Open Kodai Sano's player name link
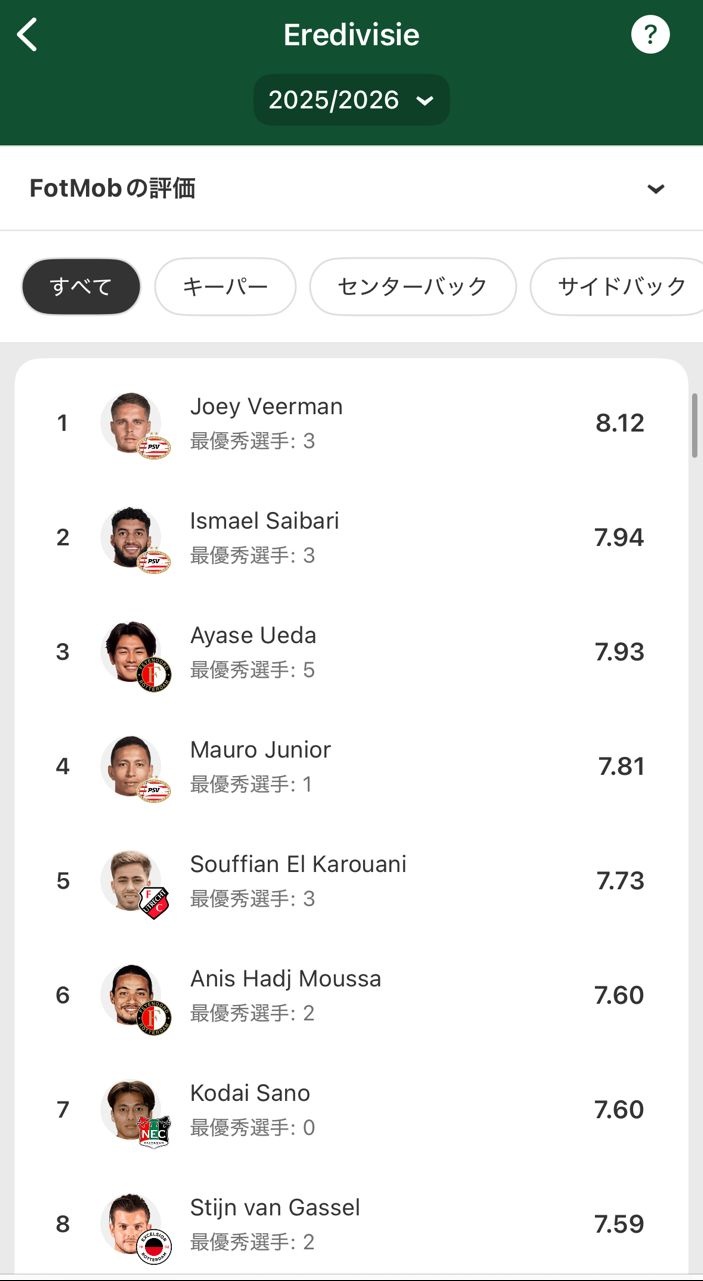This screenshot has height=1281, width=703. click(x=250, y=1093)
